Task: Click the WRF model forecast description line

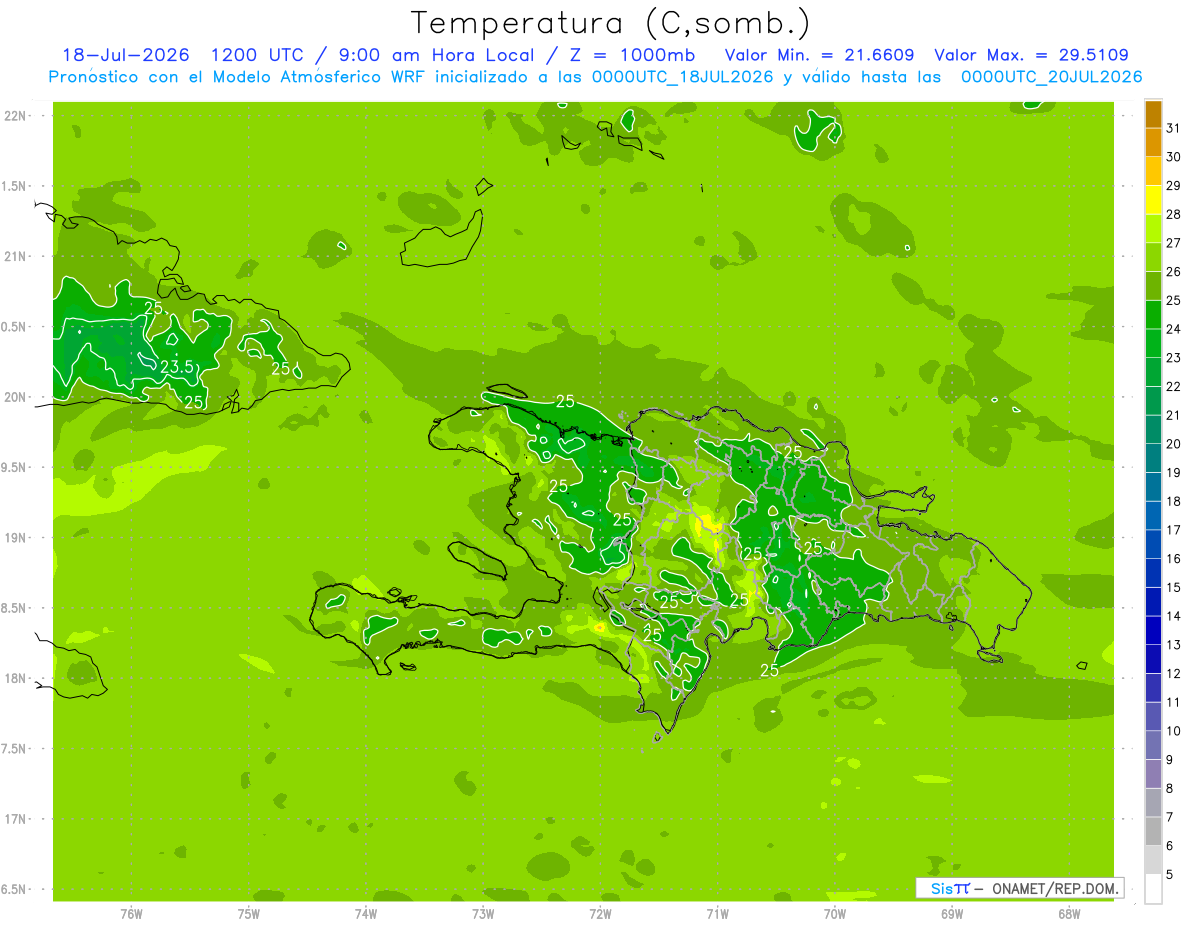Action: pyautogui.click(x=595, y=77)
